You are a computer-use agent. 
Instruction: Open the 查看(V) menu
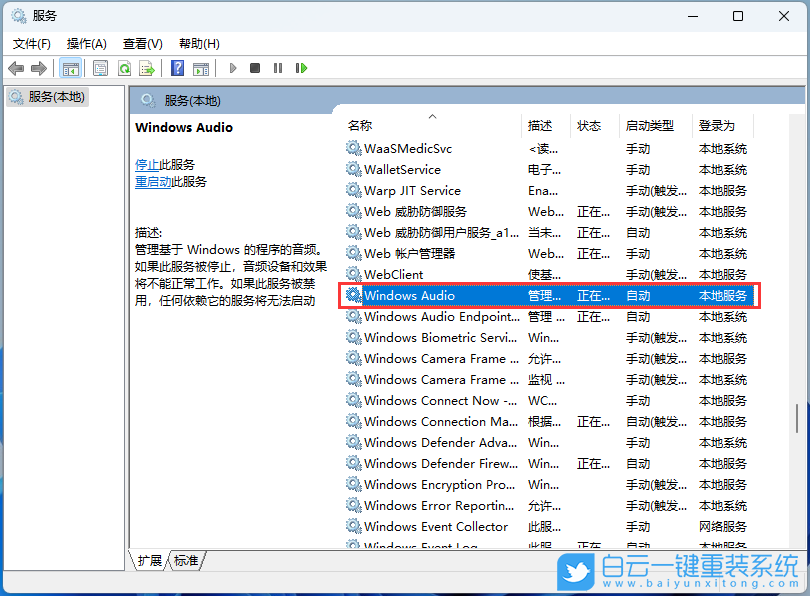point(142,43)
